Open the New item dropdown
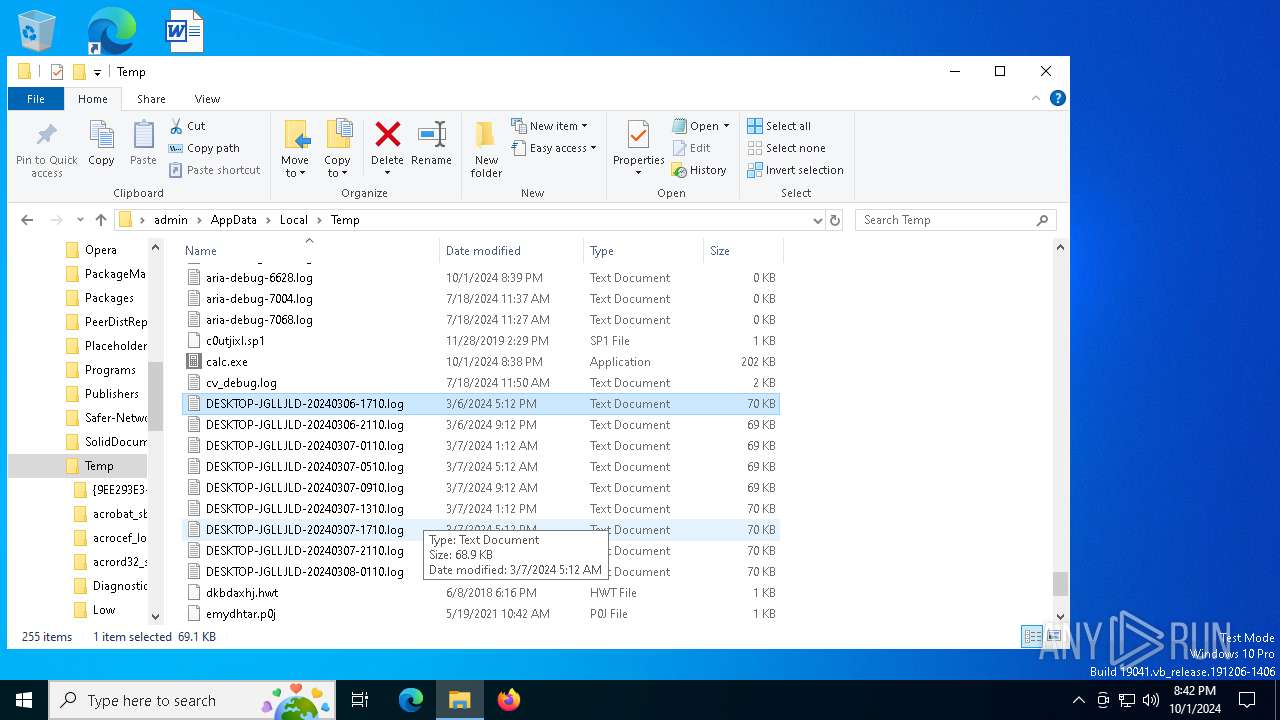This screenshot has height=720, width=1280. point(549,126)
